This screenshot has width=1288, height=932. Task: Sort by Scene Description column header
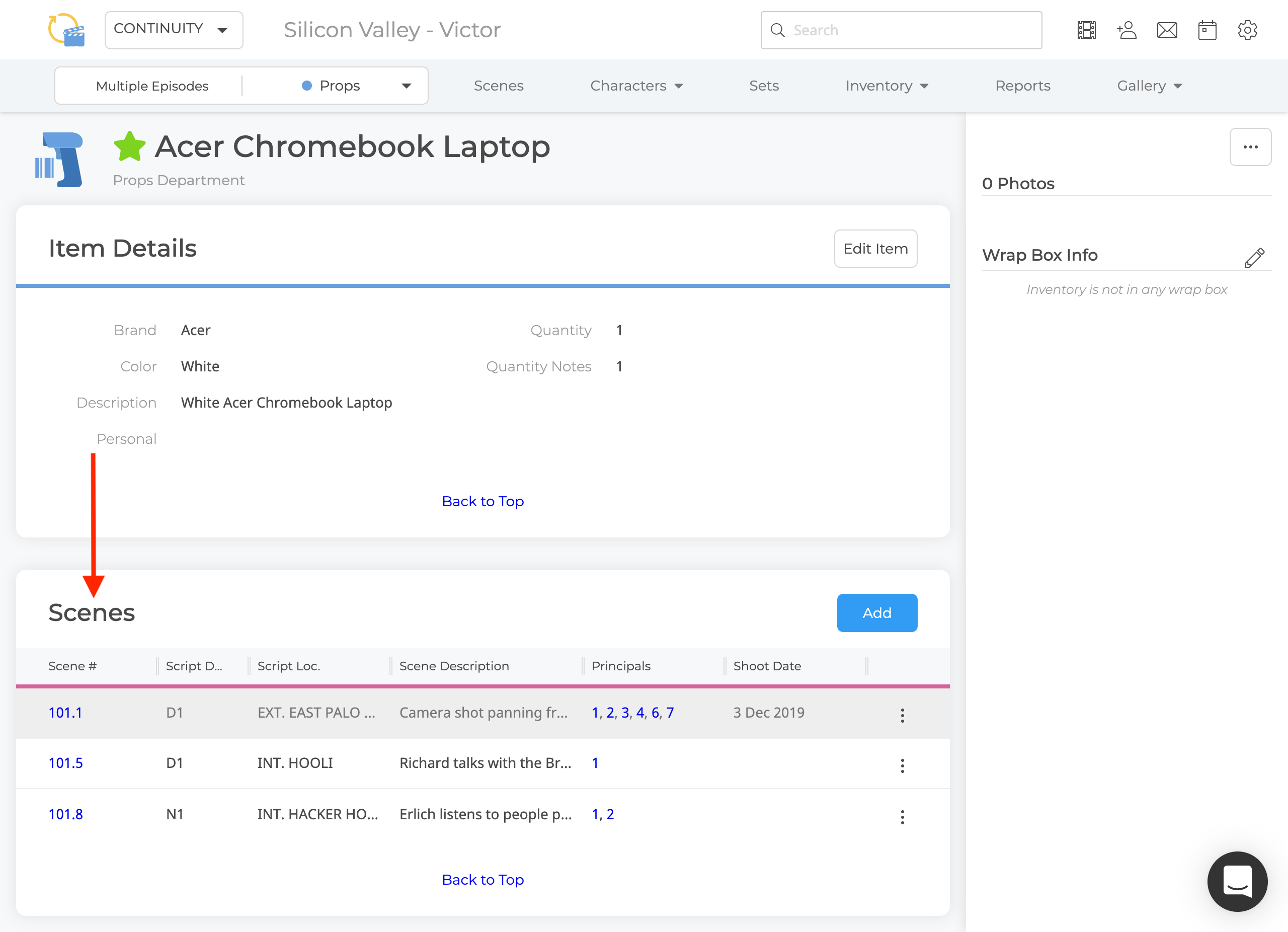point(454,666)
